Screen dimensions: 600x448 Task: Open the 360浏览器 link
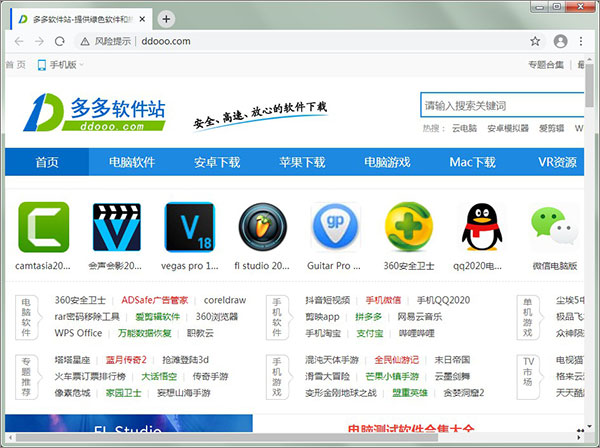[x=217, y=316]
